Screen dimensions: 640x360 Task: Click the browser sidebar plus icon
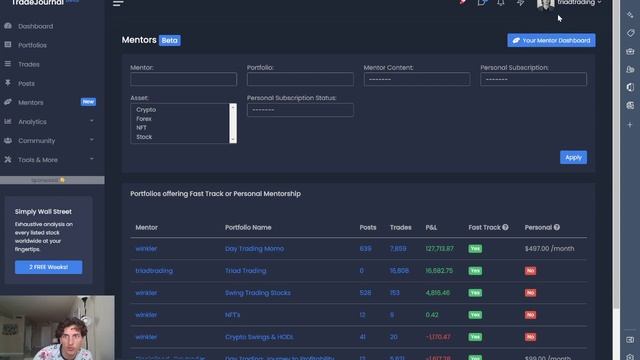click(x=630, y=125)
